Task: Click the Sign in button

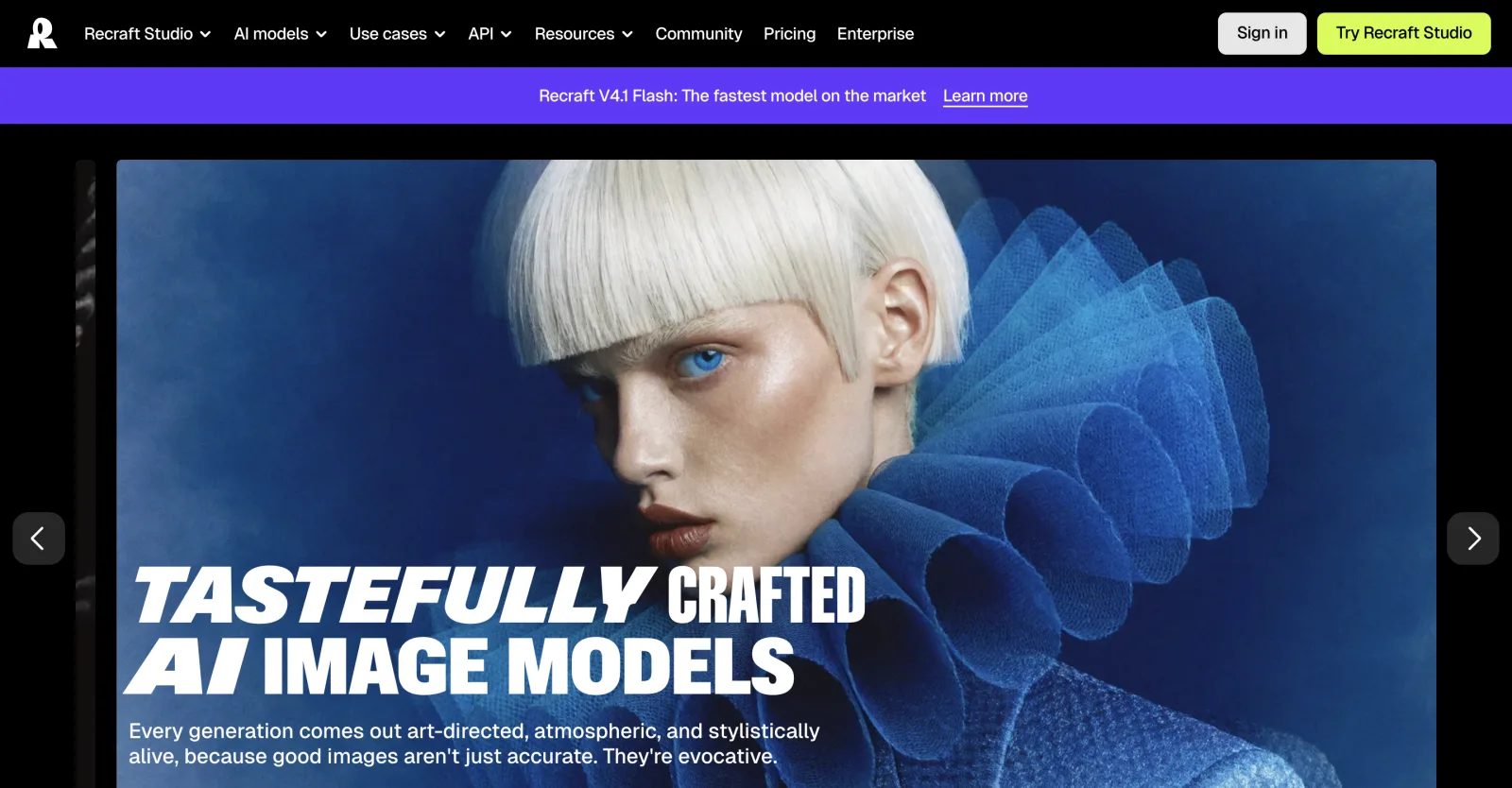Action: pyautogui.click(x=1262, y=33)
